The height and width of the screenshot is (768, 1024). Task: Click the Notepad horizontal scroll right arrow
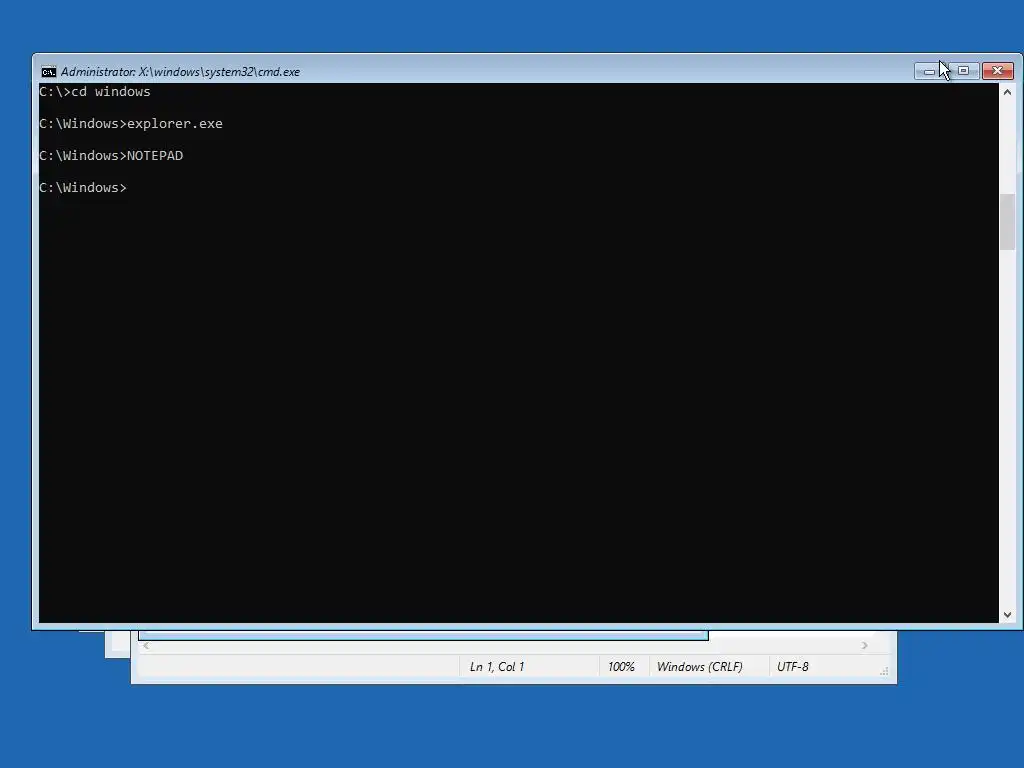864,645
